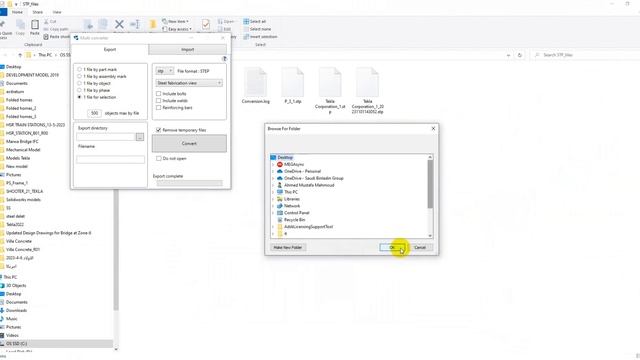Click the Convert button
This screenshot has height=360, width=640.
pyautogui.click(x=189, y=144)
